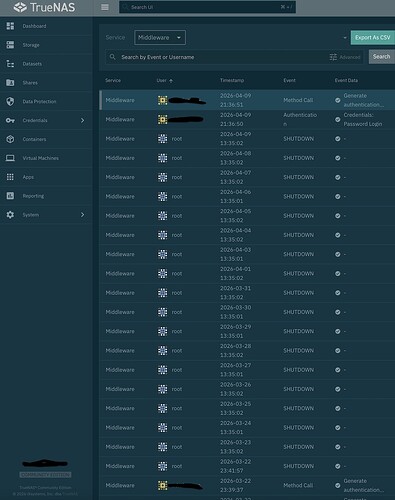Screen dimensions: 395x500
Task: Click Credentials: Password Login event data
Action: 363,119
